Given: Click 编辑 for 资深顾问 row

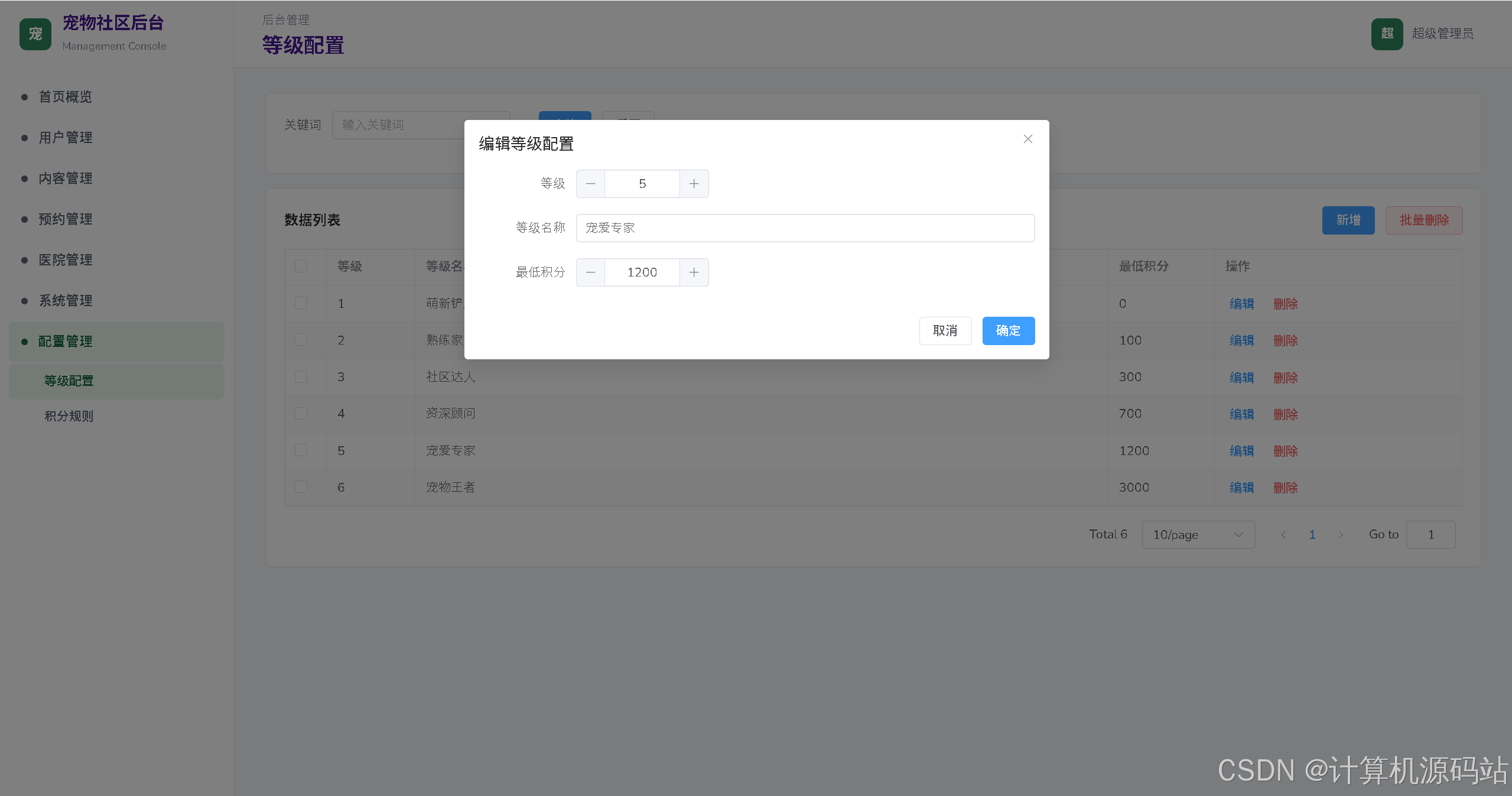Looking at the screenshot, I should [1241, 414].
